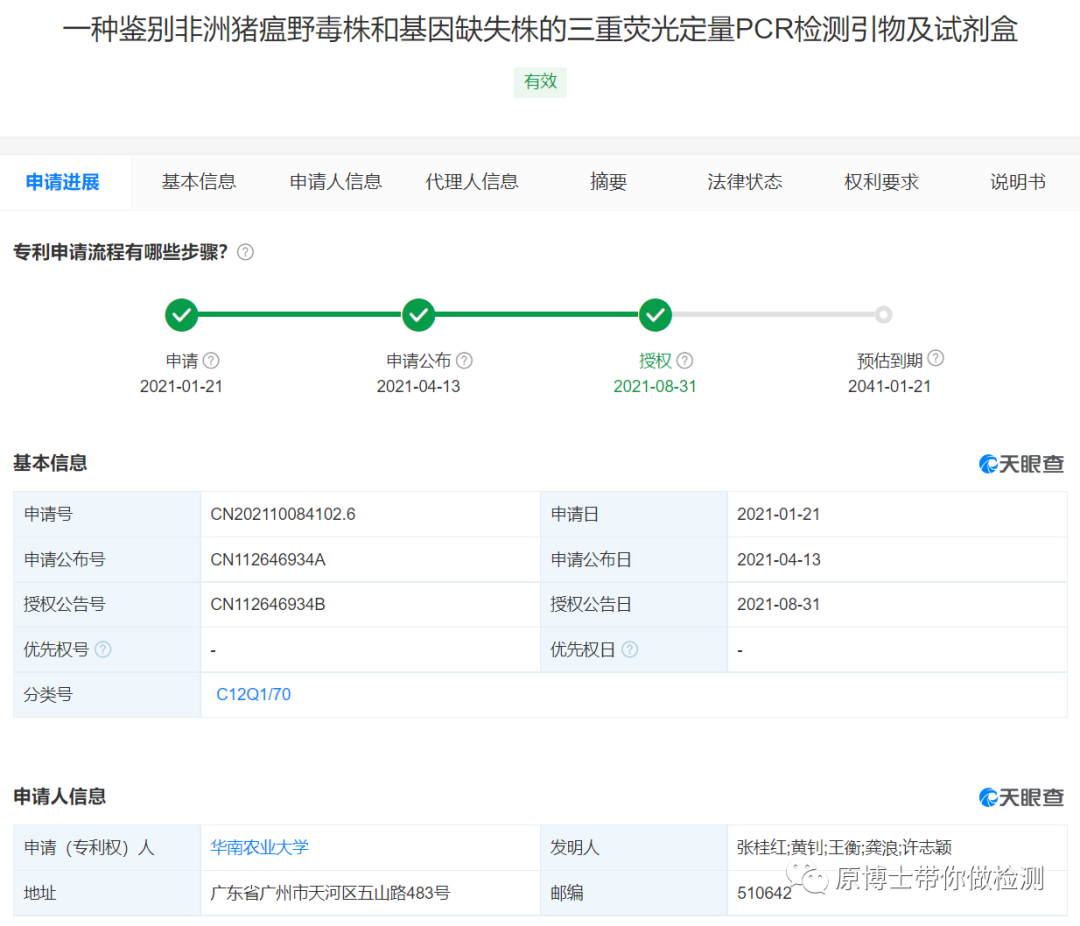Open the 权利要求 tab
This screenshot has height=926, width=1080.
[x=881, y=182]
